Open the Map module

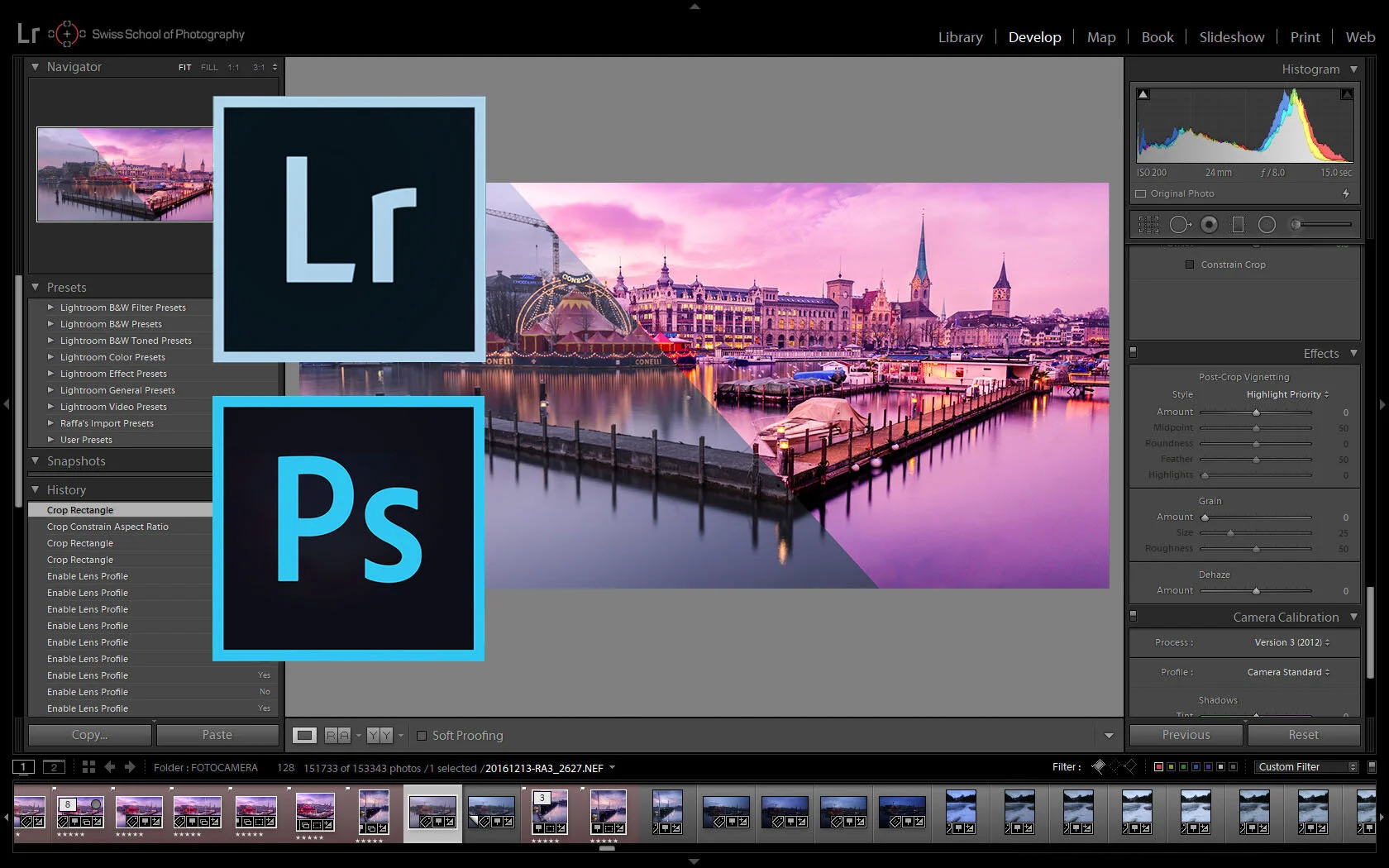point(1101,37)
